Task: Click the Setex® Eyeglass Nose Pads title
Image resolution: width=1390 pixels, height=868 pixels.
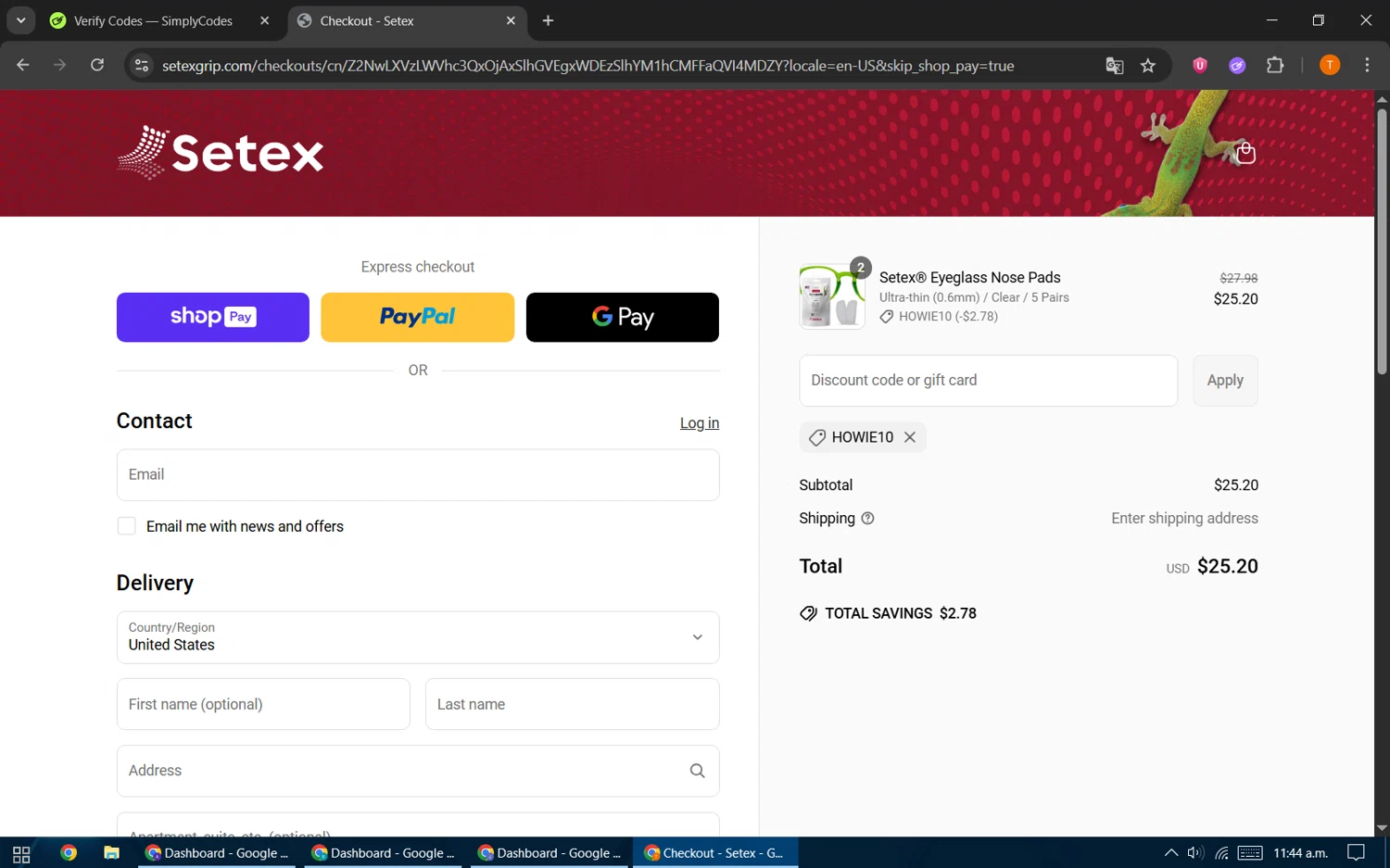Action: (969, 278)
